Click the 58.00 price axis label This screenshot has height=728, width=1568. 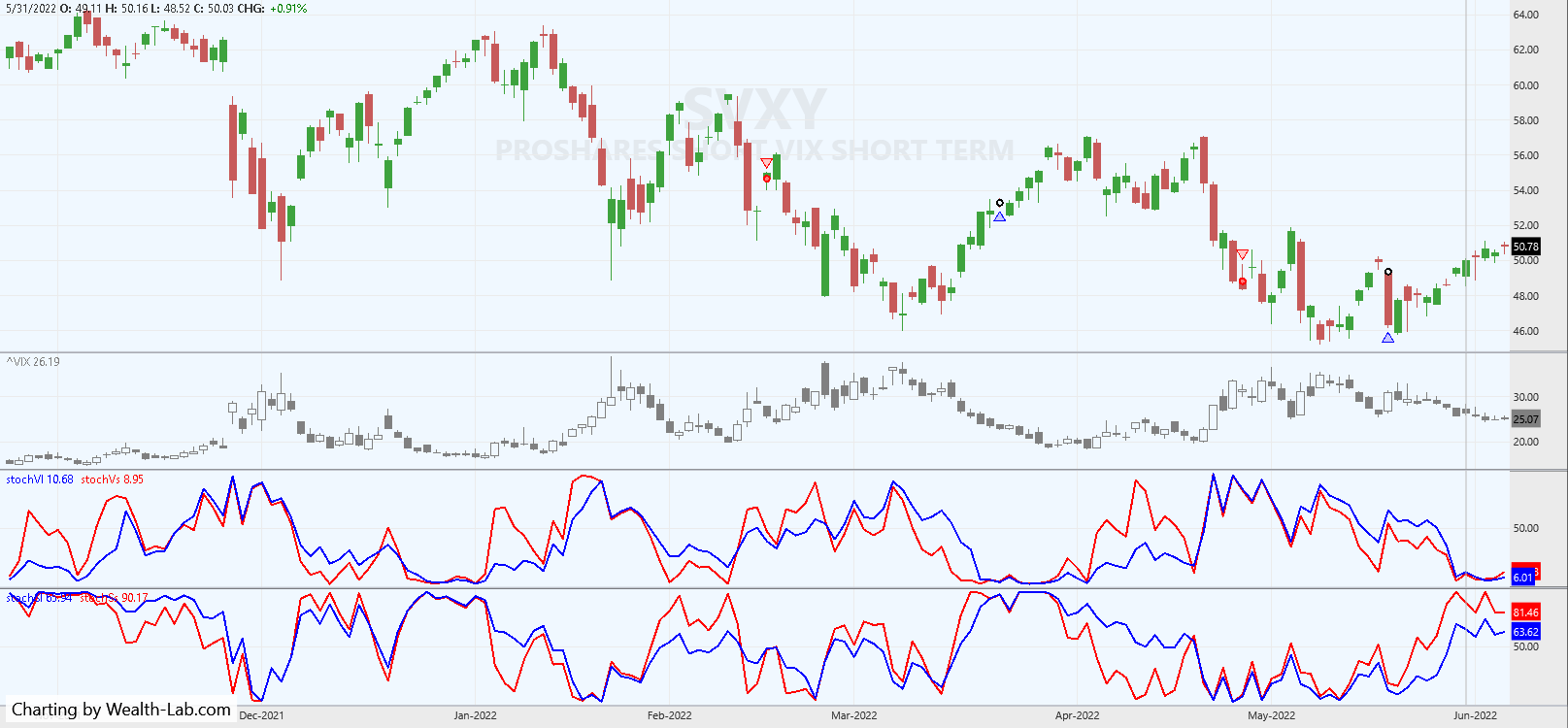coord(1526,120)
